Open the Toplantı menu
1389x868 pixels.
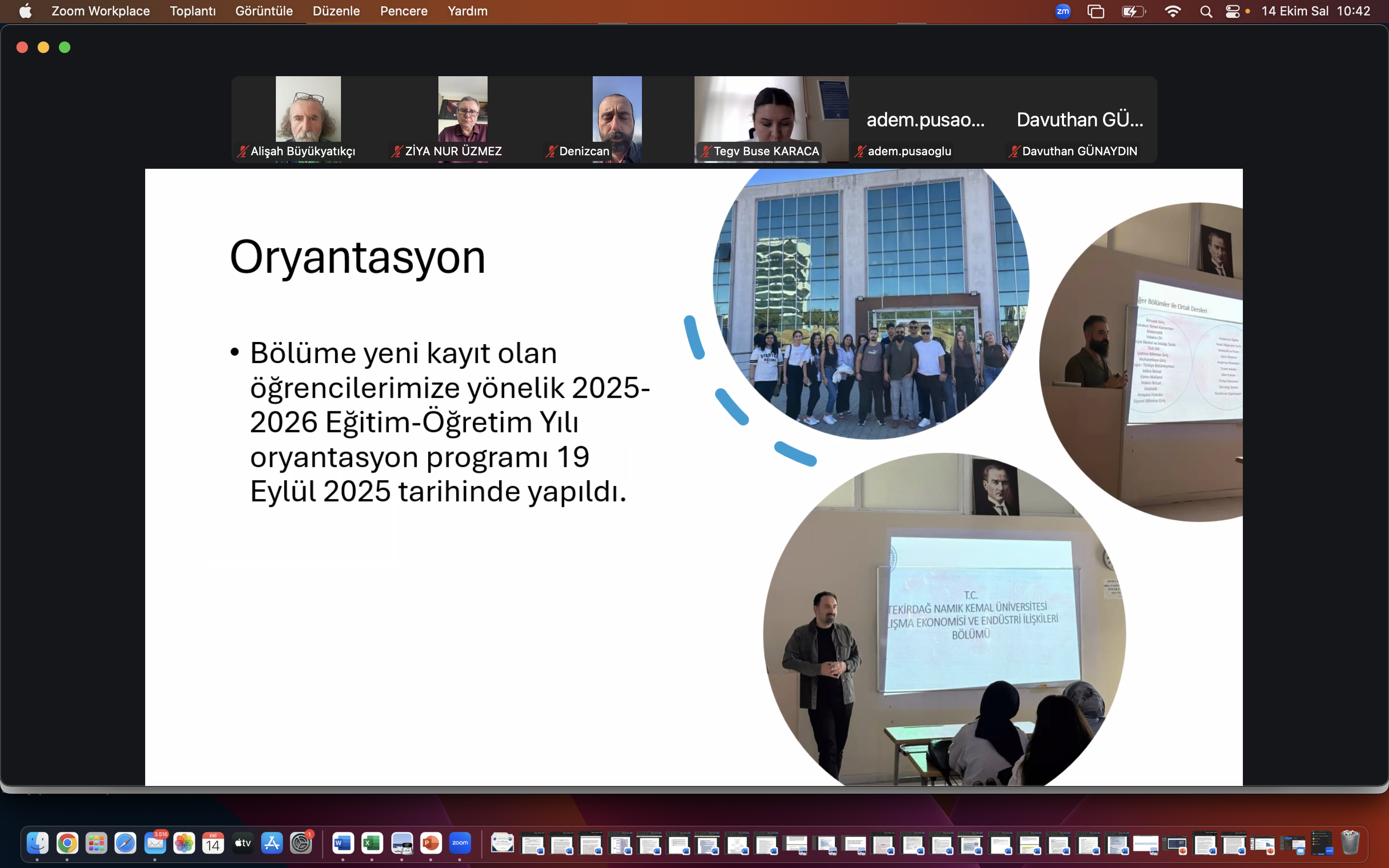tap(192, 11)
